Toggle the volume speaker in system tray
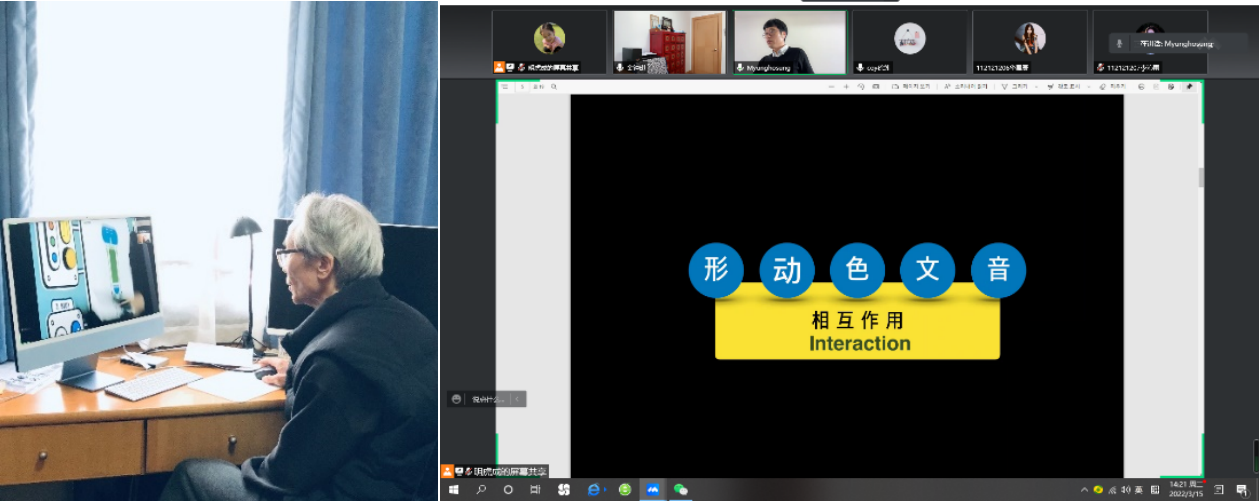This screenshot has width=1259, height=501. [1125, 490]
